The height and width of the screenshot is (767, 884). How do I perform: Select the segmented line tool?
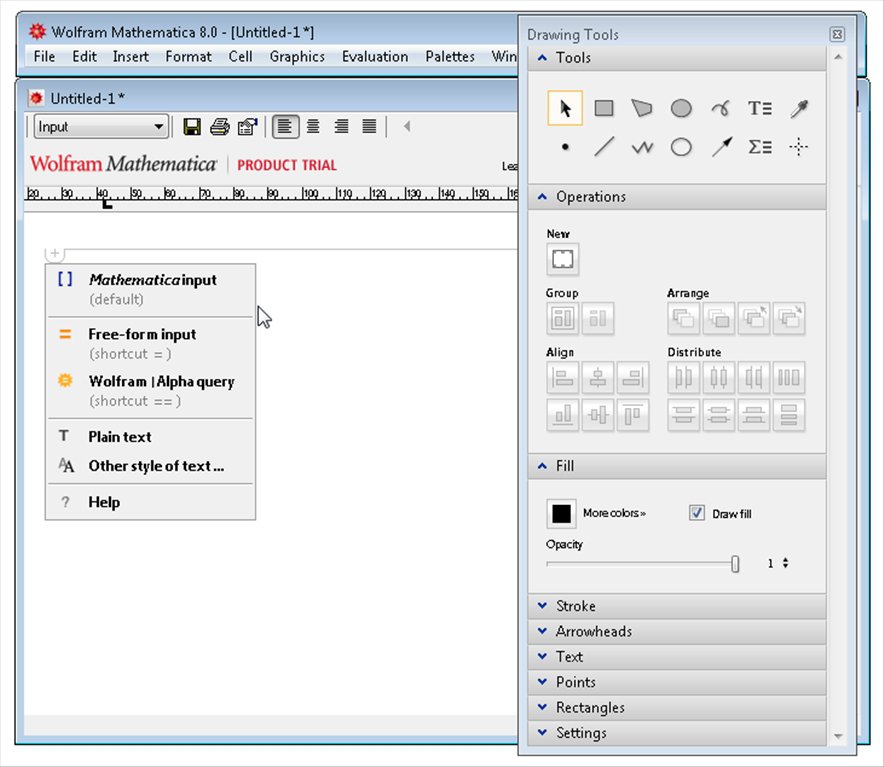[x=642, y=147]
